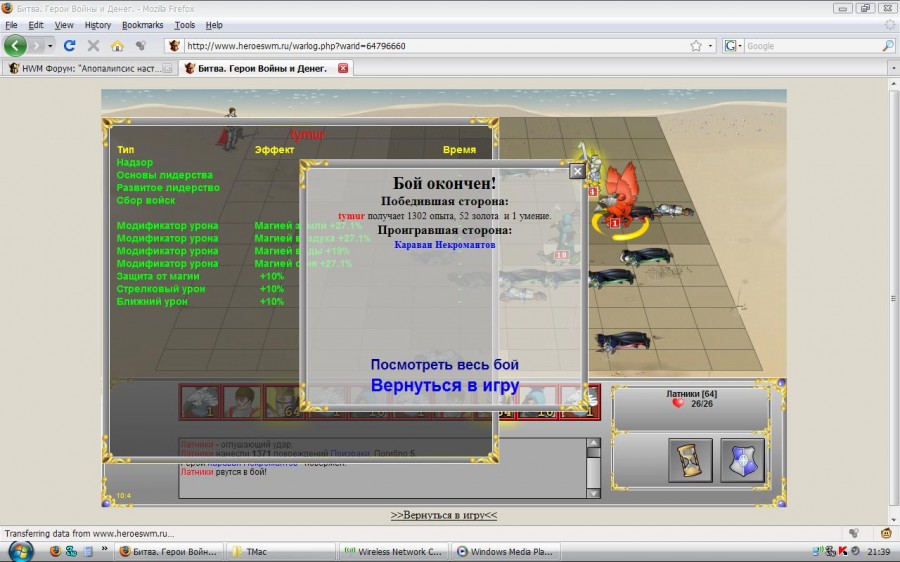The image size is (900, 562).
Task: Switch to the HWM Форум tab
Action: 90,68
